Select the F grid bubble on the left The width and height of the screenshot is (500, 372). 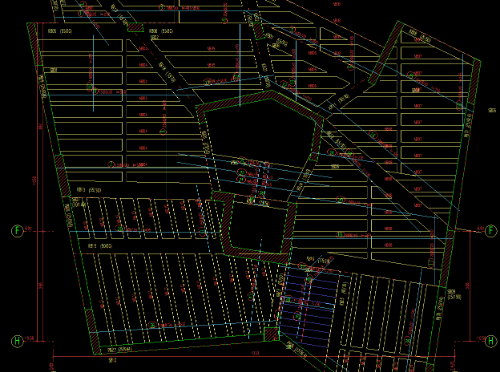coord(17,231)
